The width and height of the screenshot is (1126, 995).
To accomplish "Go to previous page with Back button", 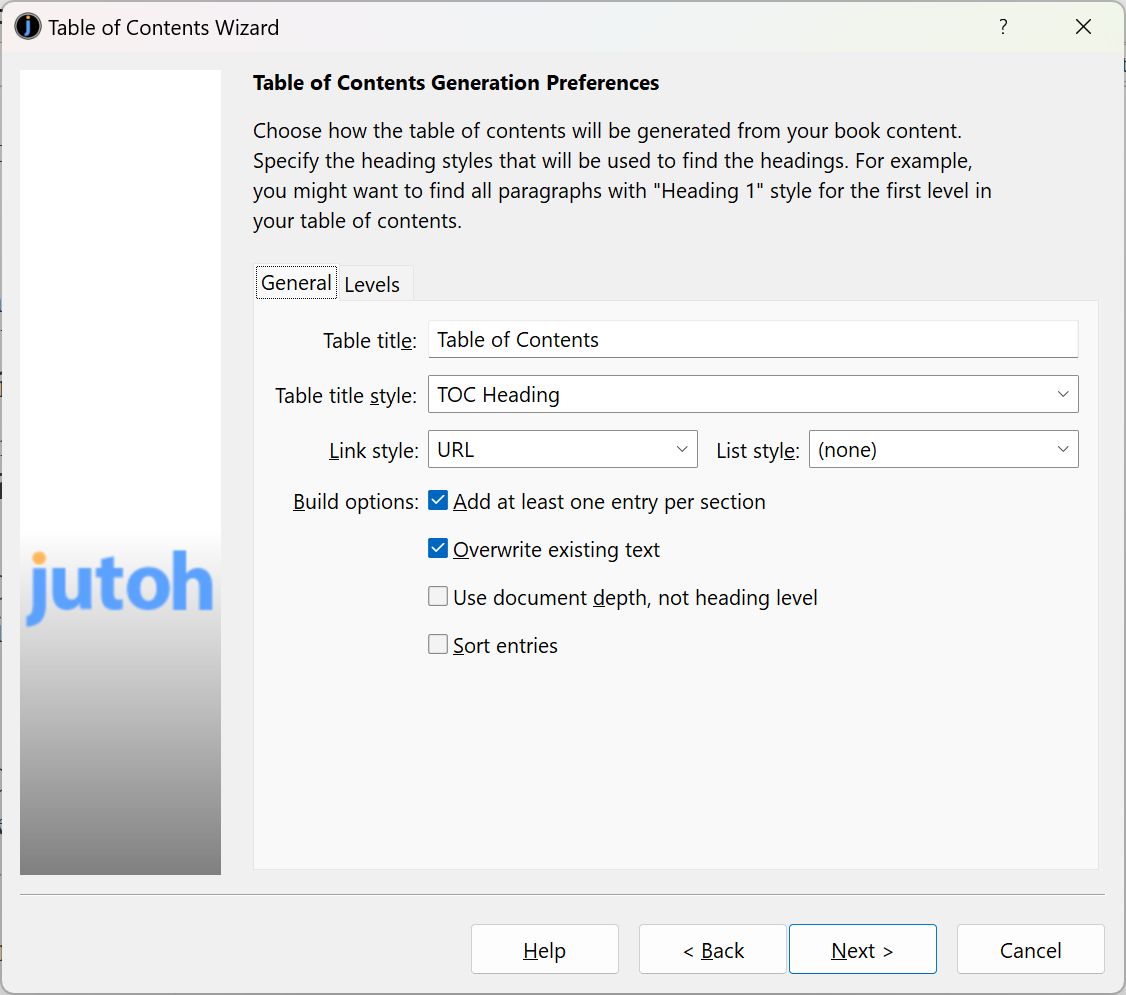I will click(x=713, y=950).
